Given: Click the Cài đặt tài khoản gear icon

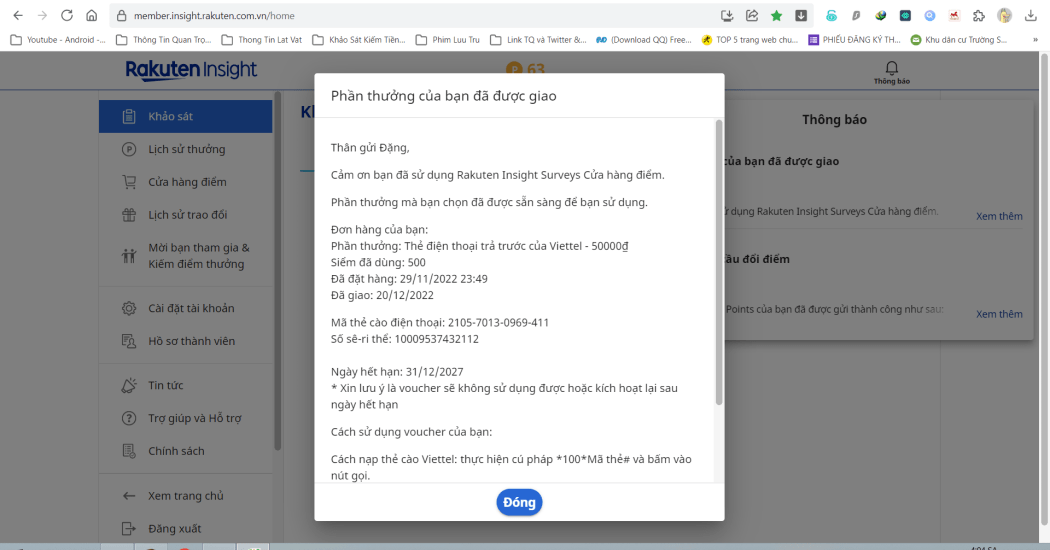Looking at the screenshot, I should pos(129,308).
